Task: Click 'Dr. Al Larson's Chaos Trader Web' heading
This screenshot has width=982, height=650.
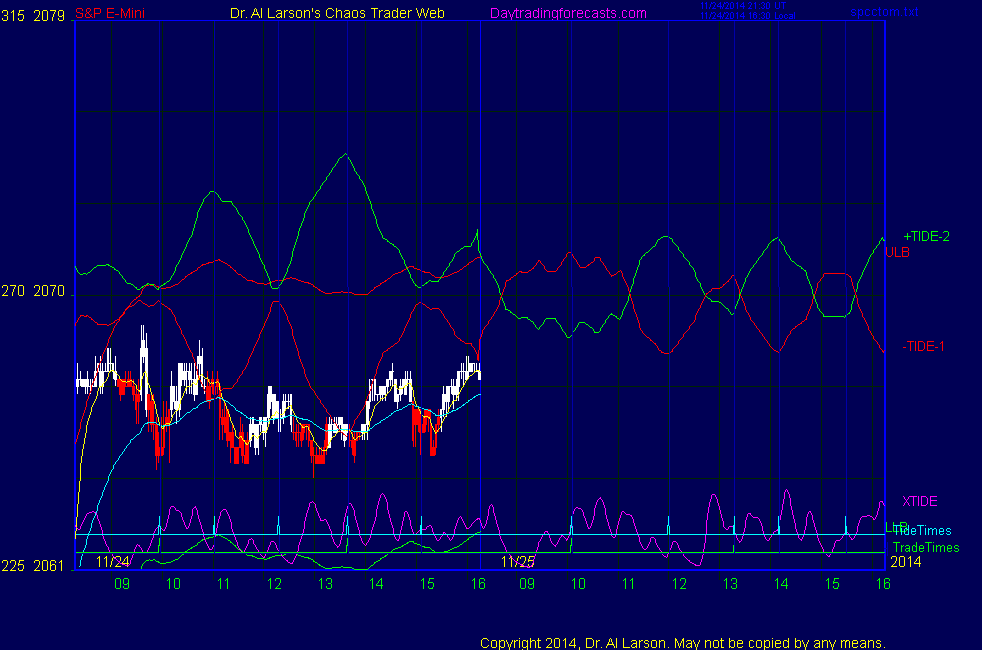Action: tap(337, 13)
